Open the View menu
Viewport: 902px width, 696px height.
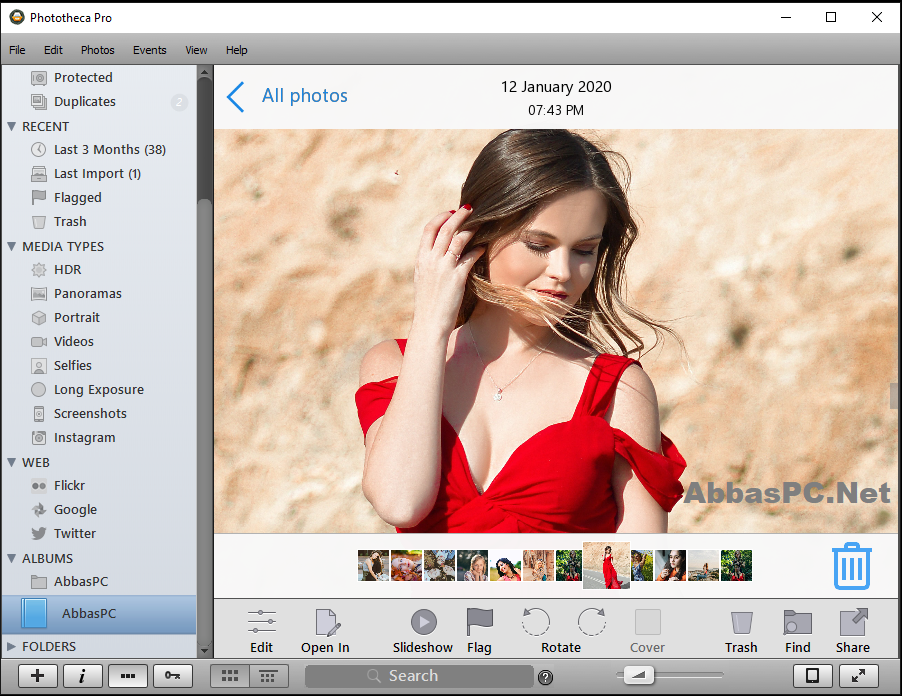pyautogui.click(x=196, y=50)
